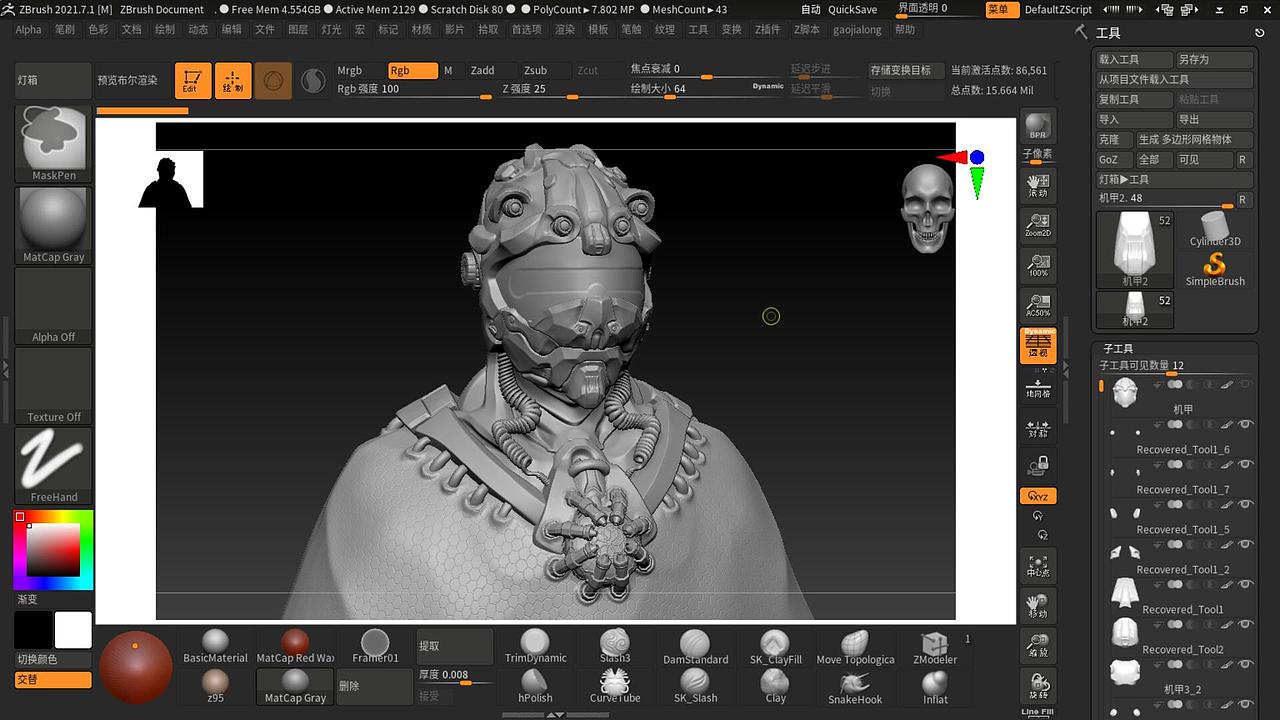Select the Inflat brush
1280x720 pixels.
tap(935, 686)
